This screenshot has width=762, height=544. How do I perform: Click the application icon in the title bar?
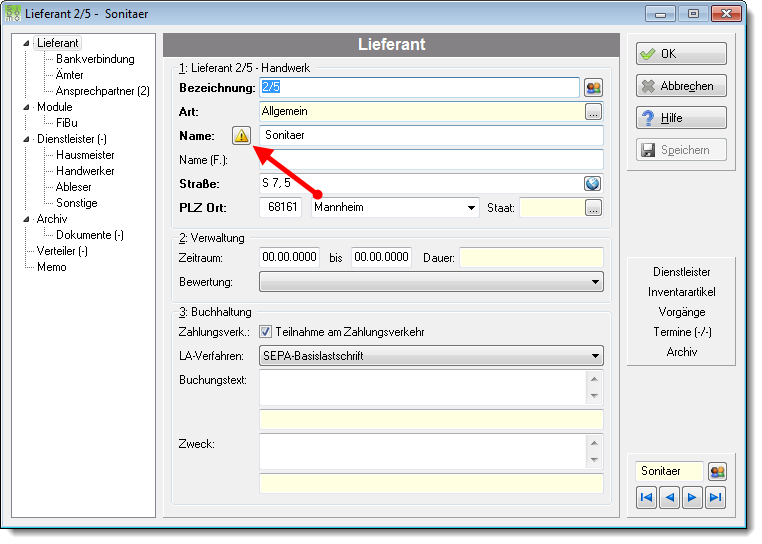[13, 13]
